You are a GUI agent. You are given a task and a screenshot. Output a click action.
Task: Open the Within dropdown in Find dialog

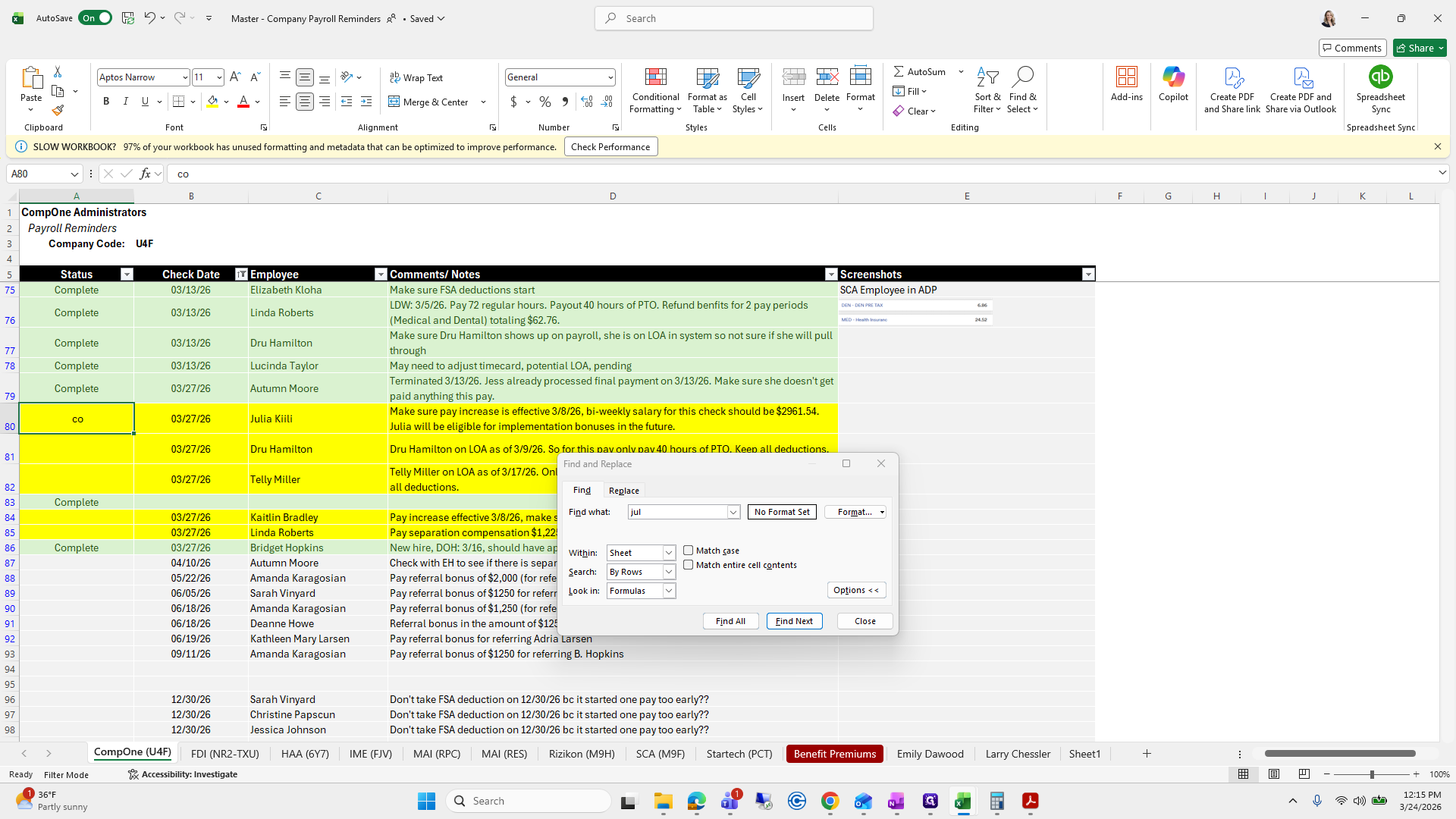click(x=669, y=553)
